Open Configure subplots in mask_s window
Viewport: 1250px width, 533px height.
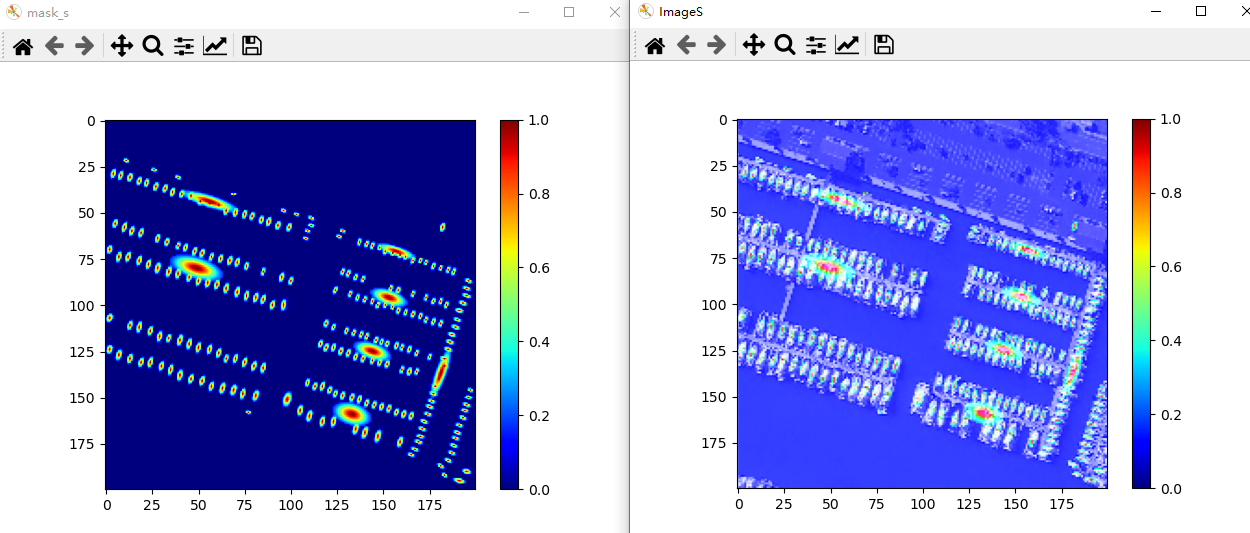click(184, 46)
